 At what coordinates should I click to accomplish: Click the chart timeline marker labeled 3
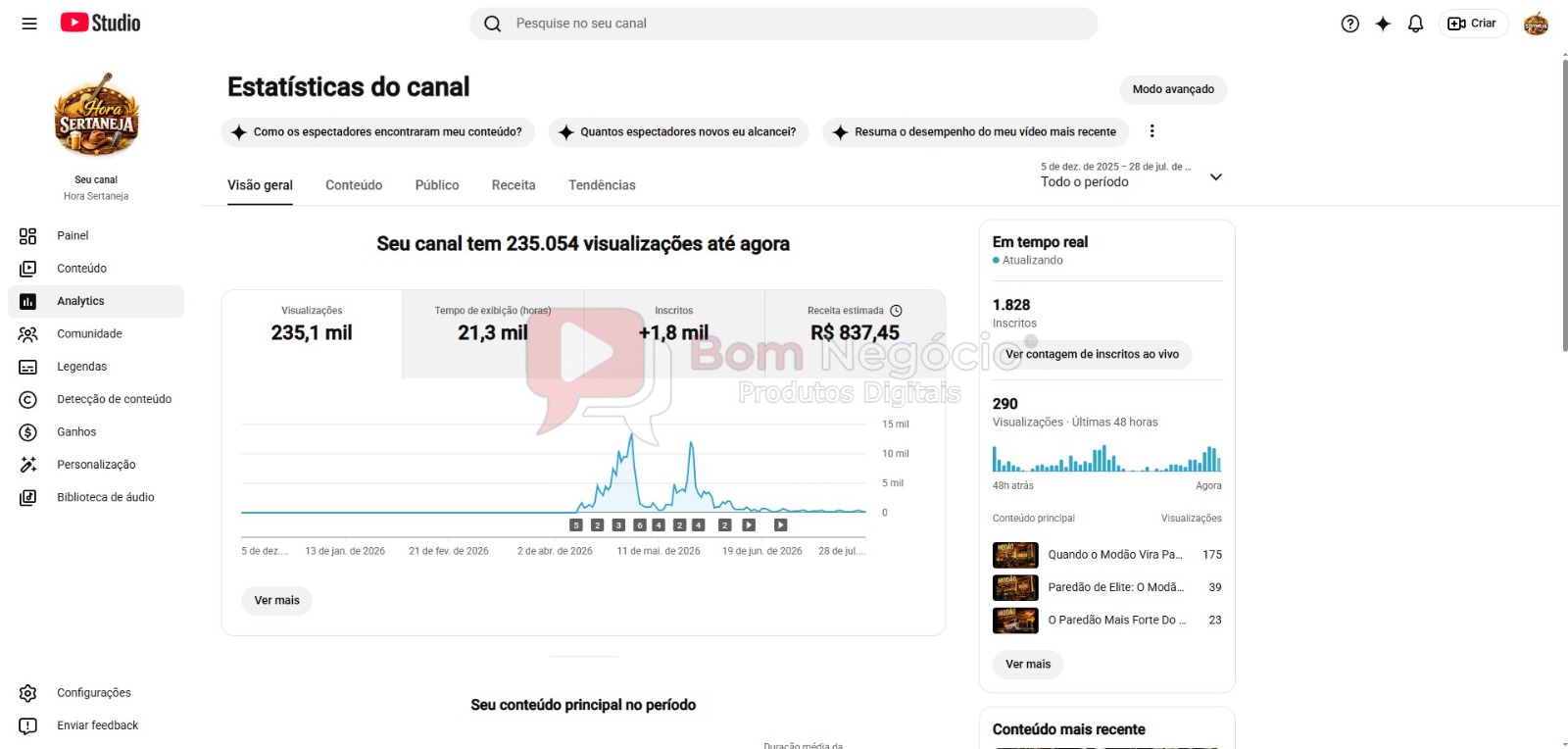click(x=618, y=525)
